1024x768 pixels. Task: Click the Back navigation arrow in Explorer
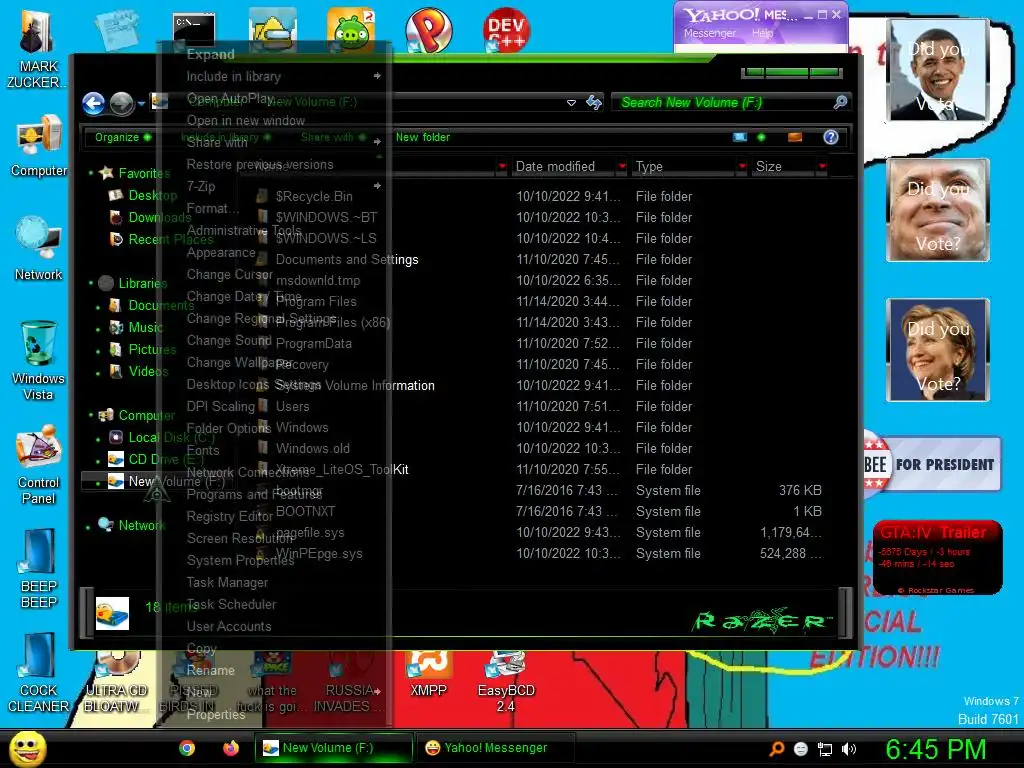point(93,103)
